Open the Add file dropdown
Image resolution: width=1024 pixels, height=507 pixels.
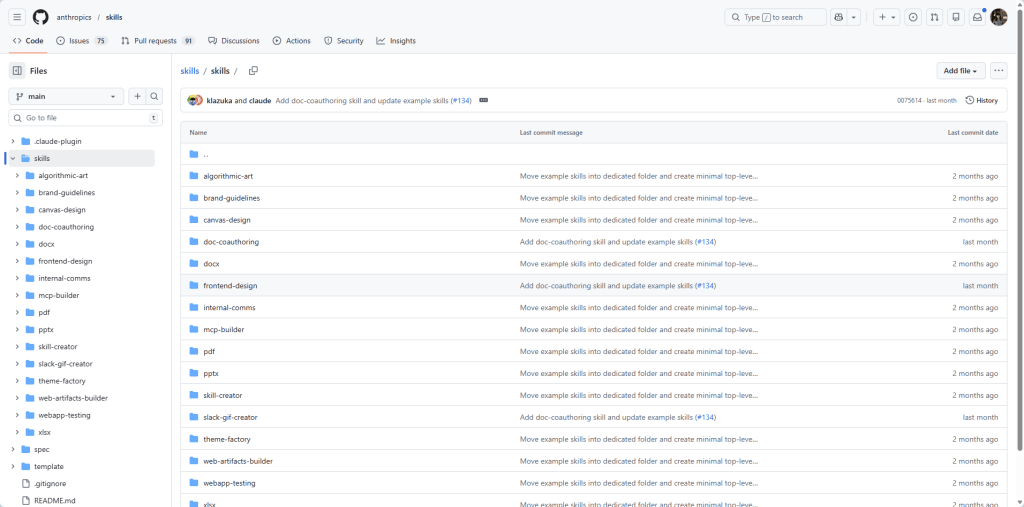click(x=960, y=71)
